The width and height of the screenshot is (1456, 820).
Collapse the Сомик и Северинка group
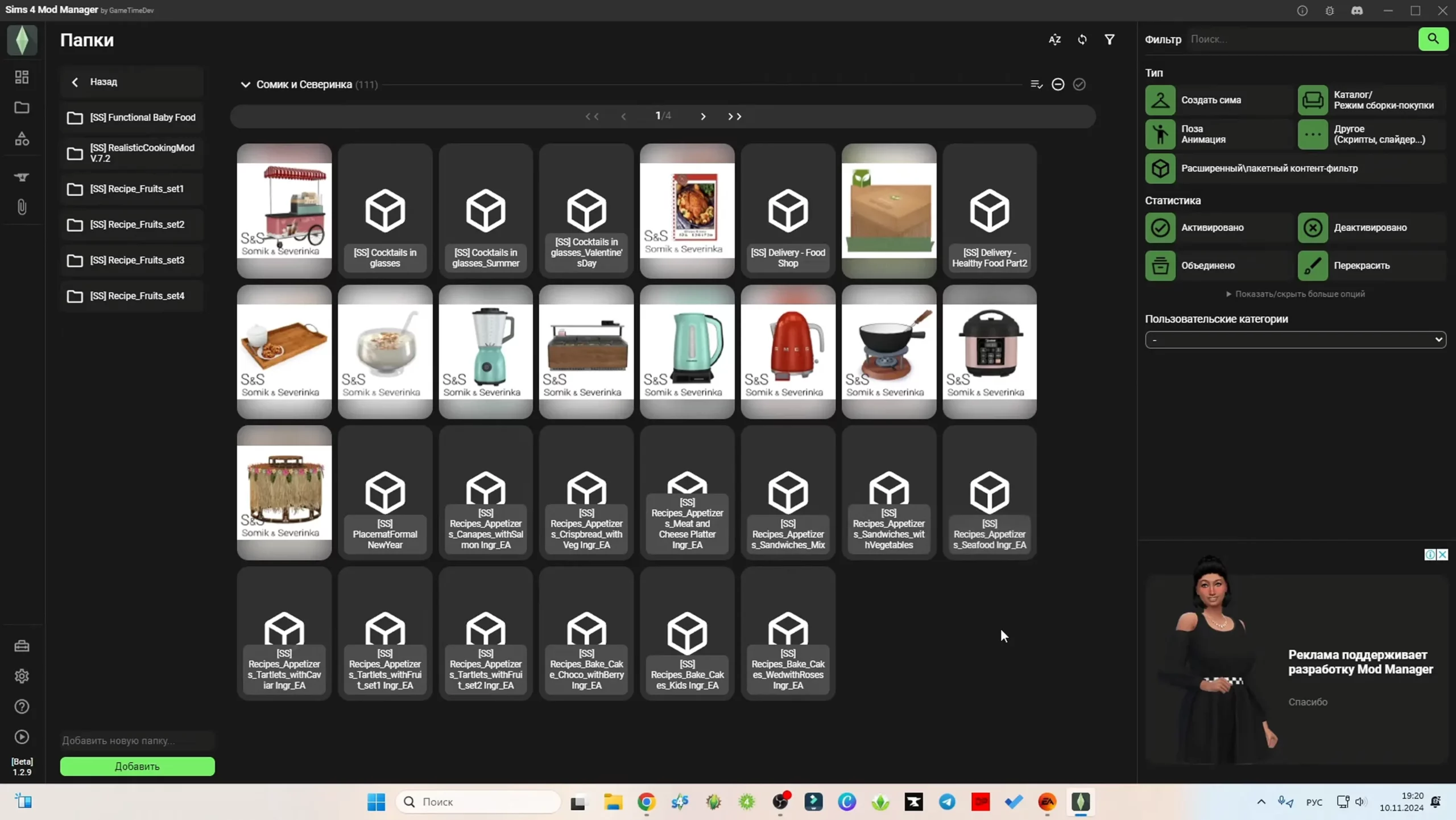tap(245, 85)
